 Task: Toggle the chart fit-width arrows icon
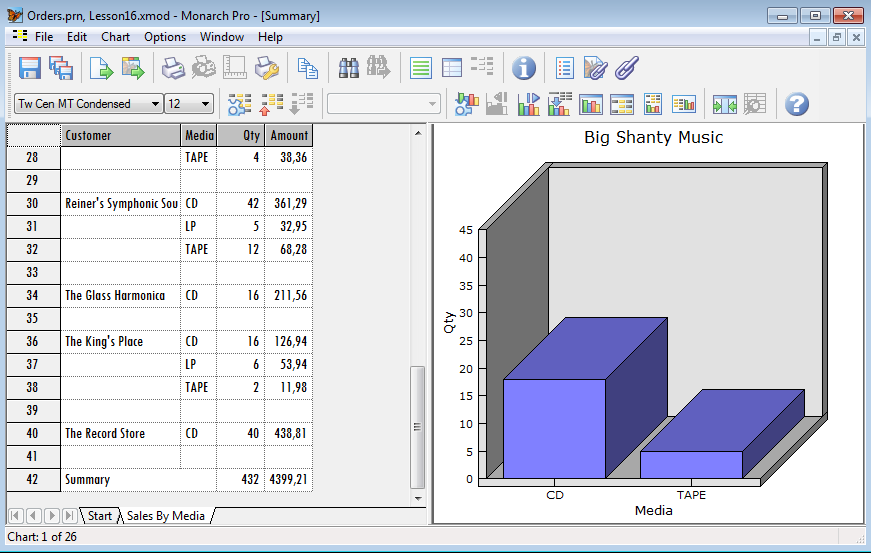point(724,104)
